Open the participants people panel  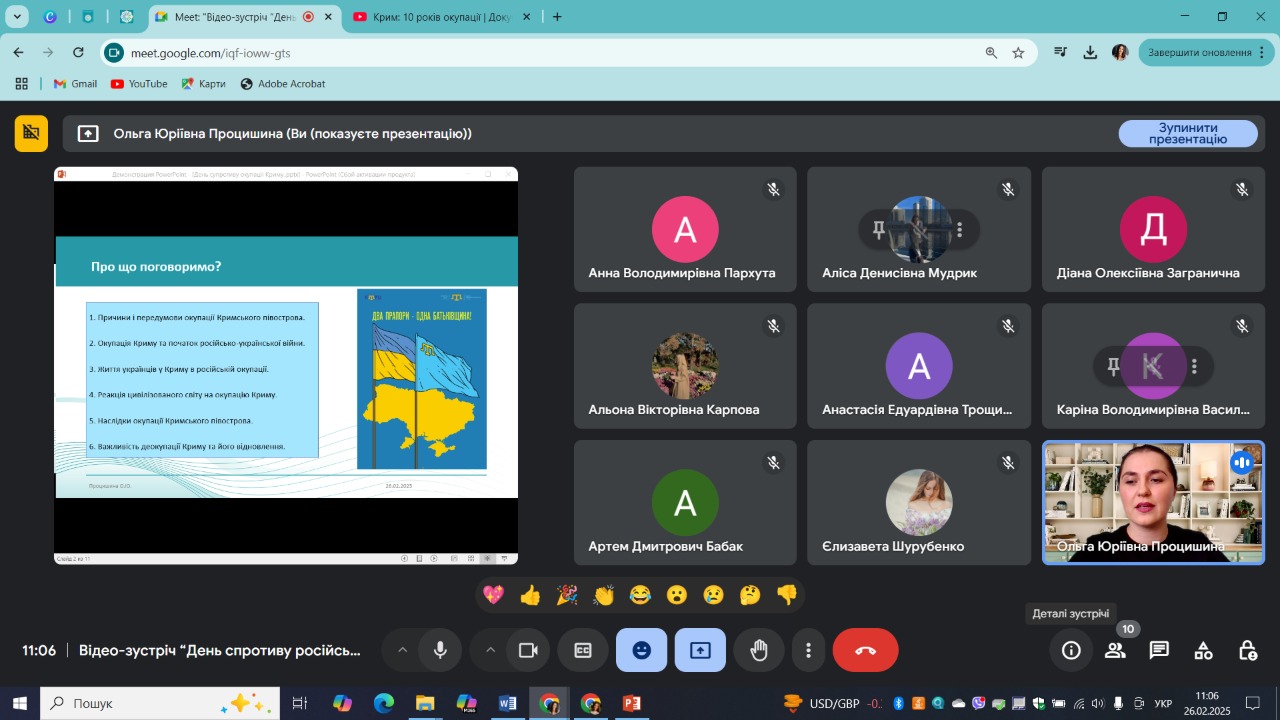(1115, 650)
